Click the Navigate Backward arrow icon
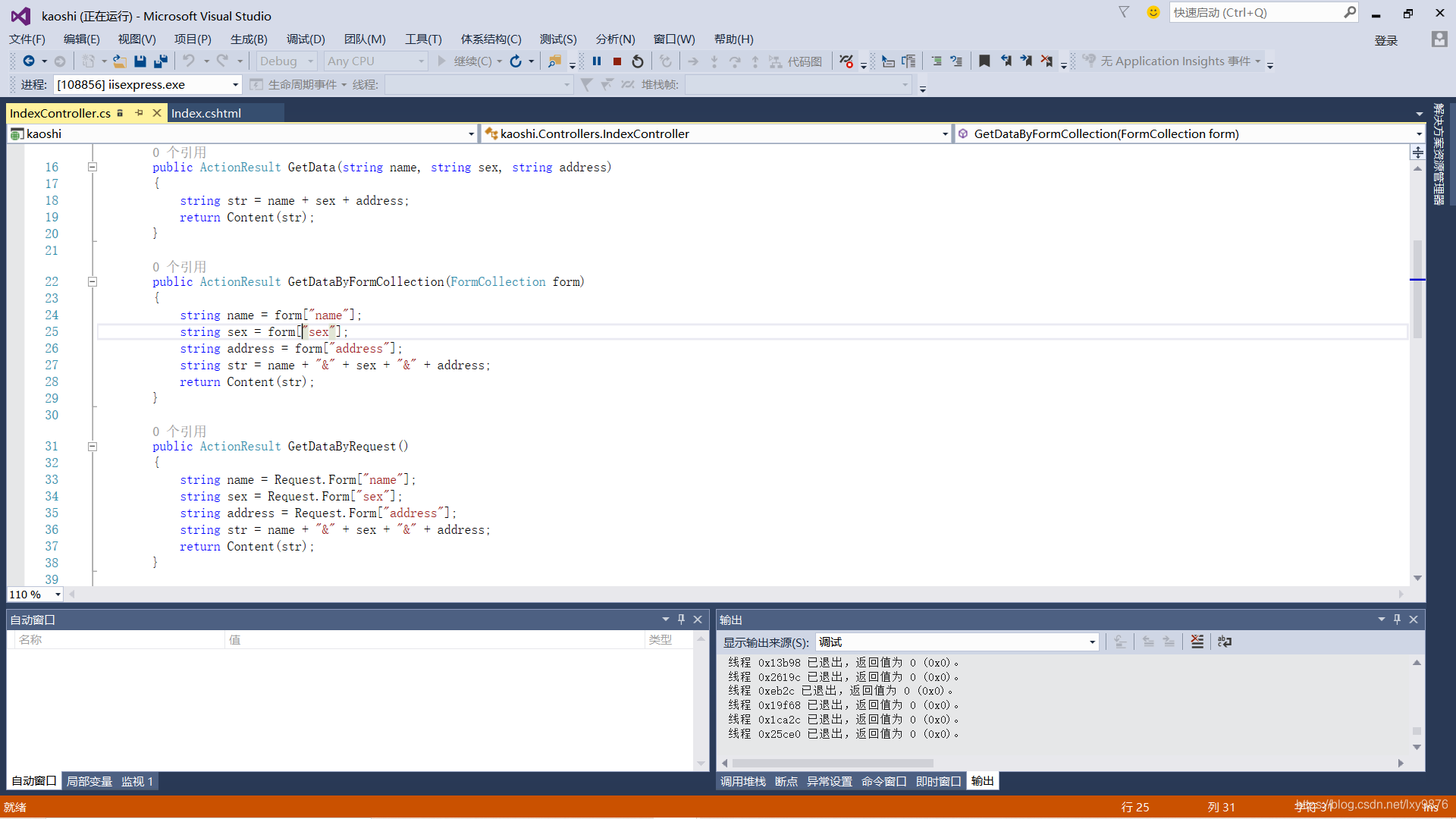The height and width of the screenshot is (819, 1456). tap(29, 61)
